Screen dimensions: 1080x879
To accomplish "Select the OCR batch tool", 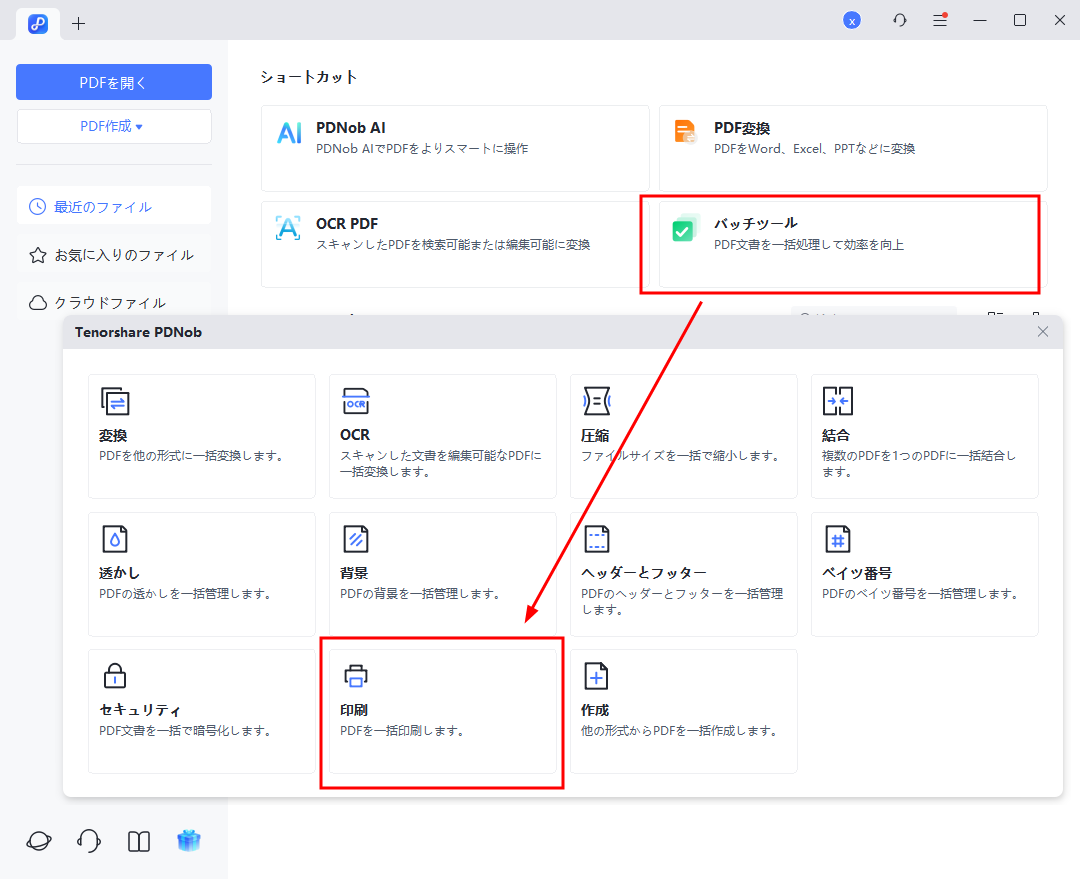I will 443,437.
